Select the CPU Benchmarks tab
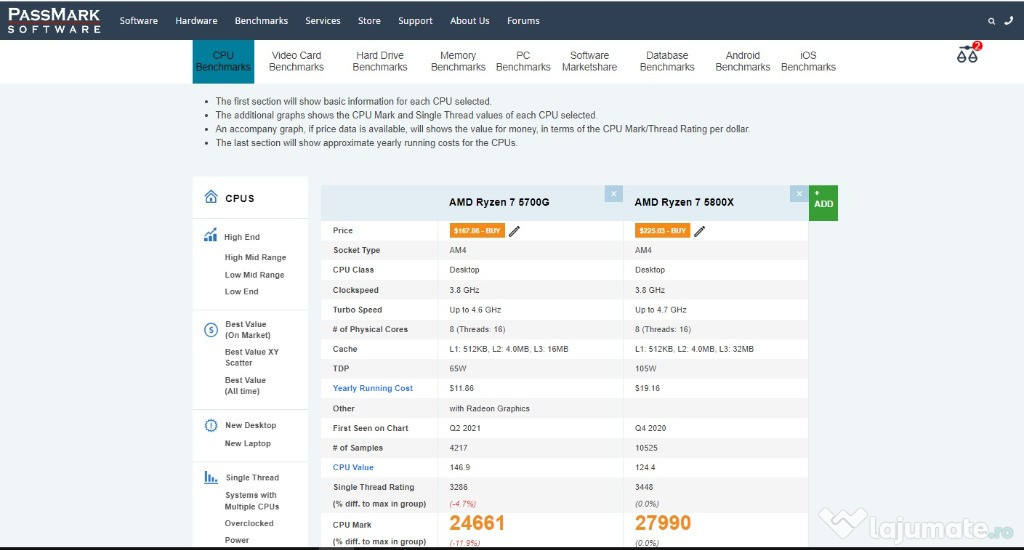Image resolution: width=1024 pixels, height=550 pixels. (223, 61)
